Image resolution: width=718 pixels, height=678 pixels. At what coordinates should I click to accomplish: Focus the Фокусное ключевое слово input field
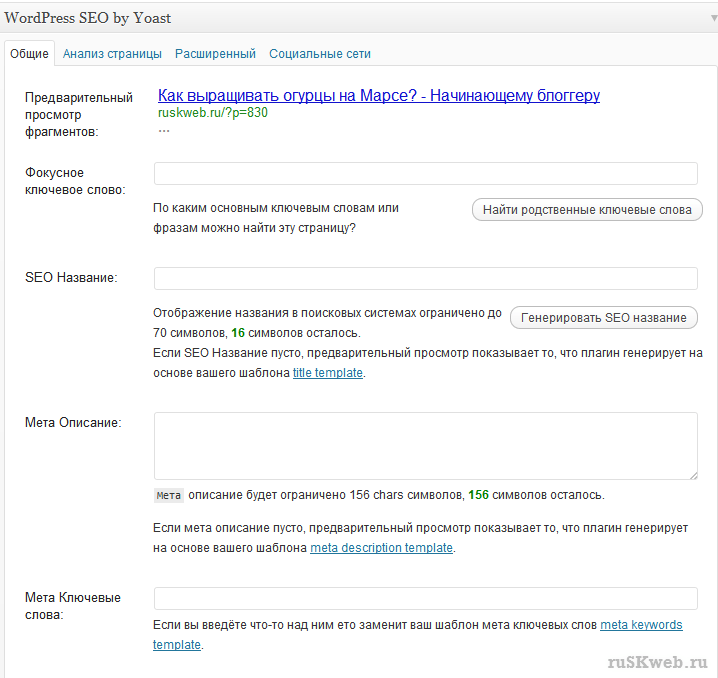coord(425,174)
